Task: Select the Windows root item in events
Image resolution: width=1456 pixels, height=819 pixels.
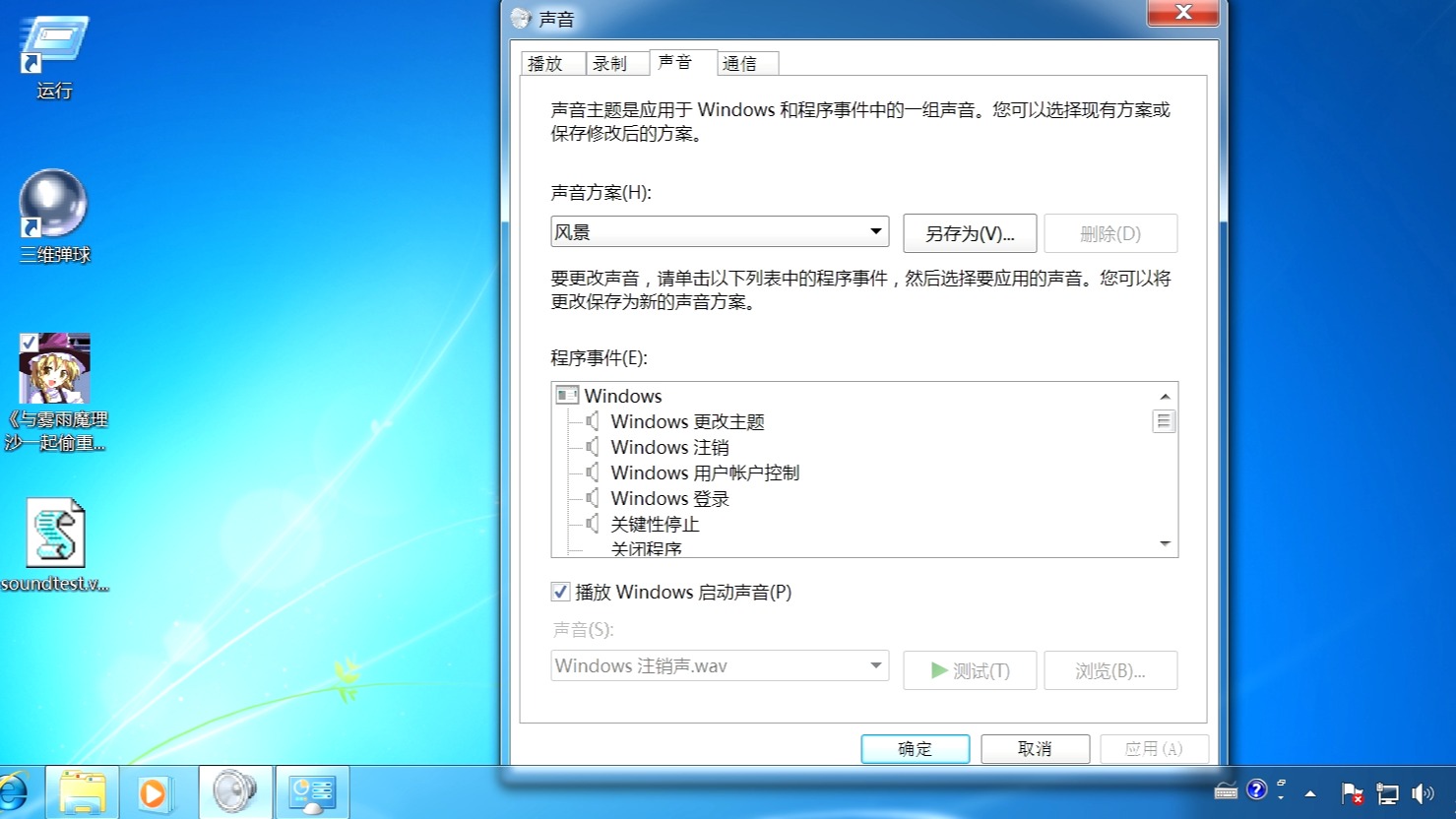Action: (x=622, y=396)
